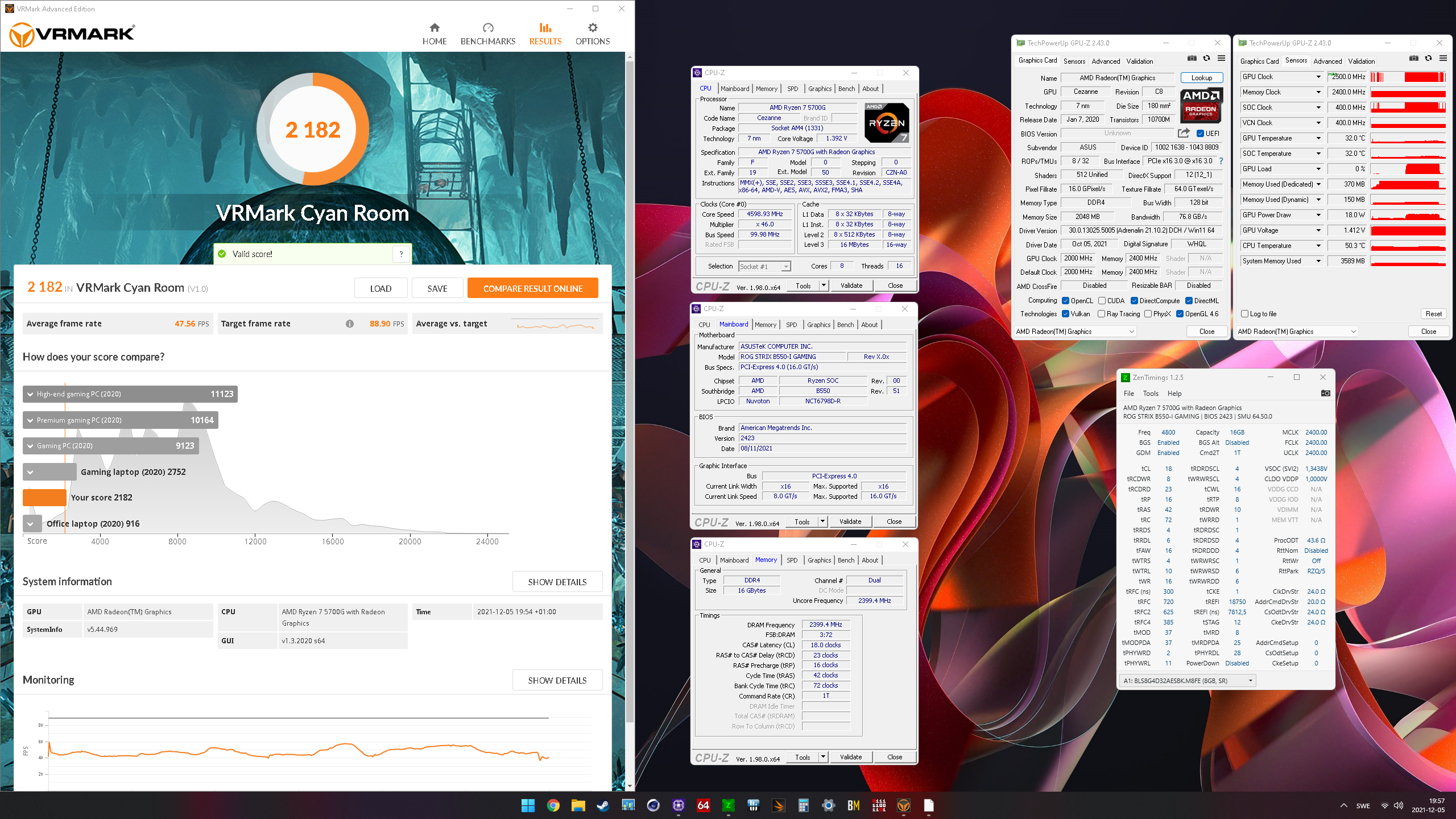Viewport: 1456px width, 819px height.
Task: Click the RESULTS bar chart icon
Action: tap(545, 27)
